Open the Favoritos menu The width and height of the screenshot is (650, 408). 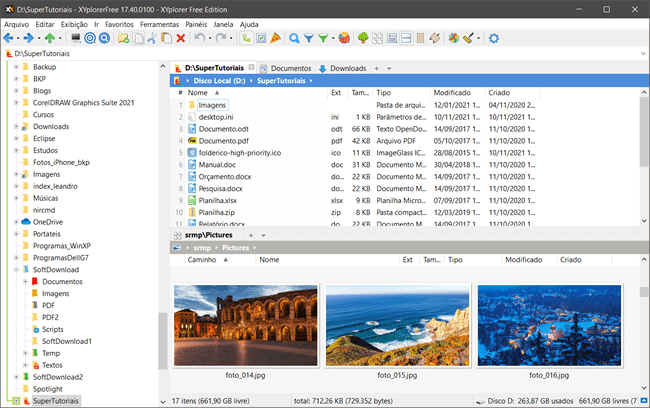click(119, 24)
